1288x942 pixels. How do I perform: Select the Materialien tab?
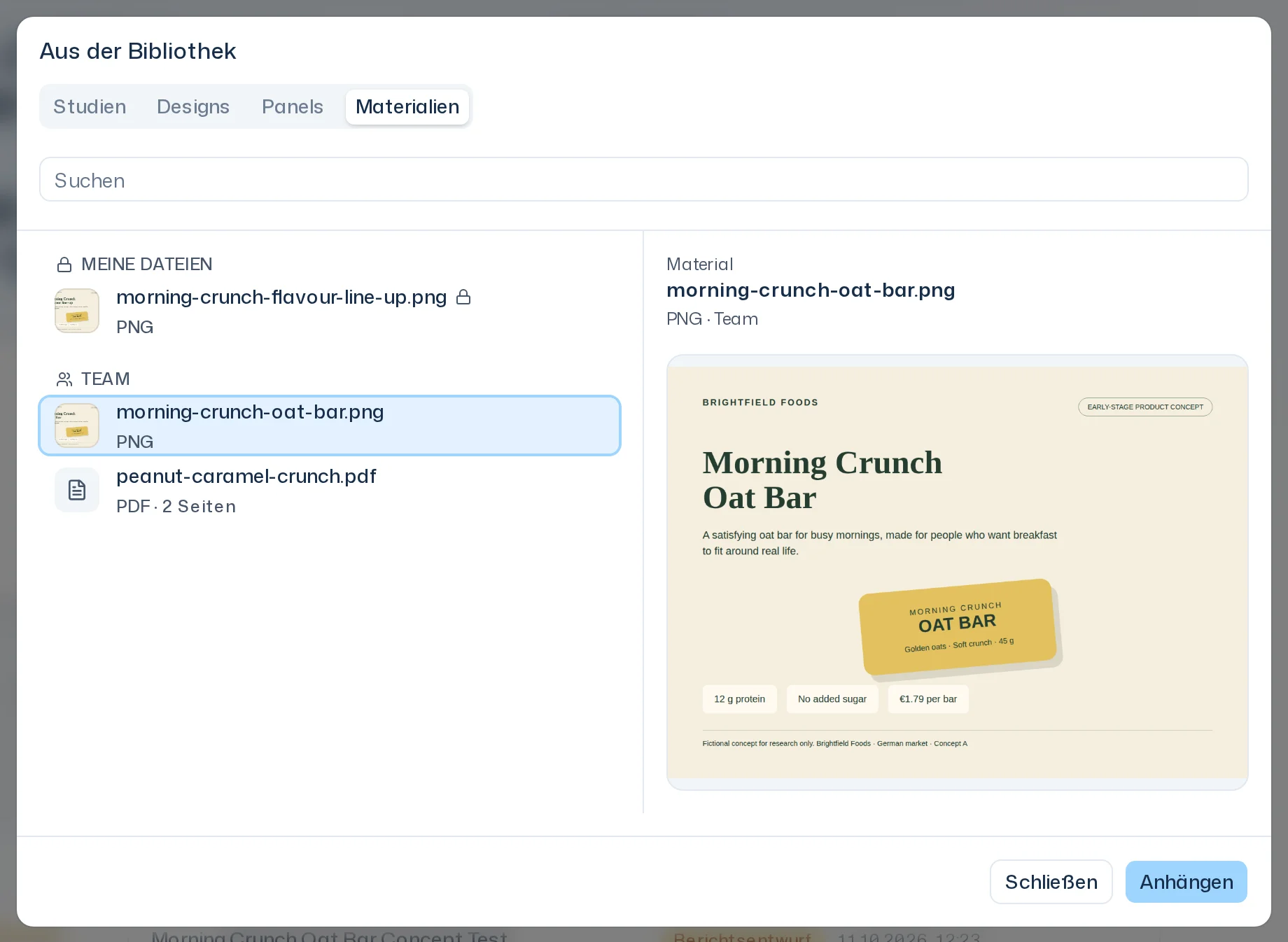coord(407,106)
